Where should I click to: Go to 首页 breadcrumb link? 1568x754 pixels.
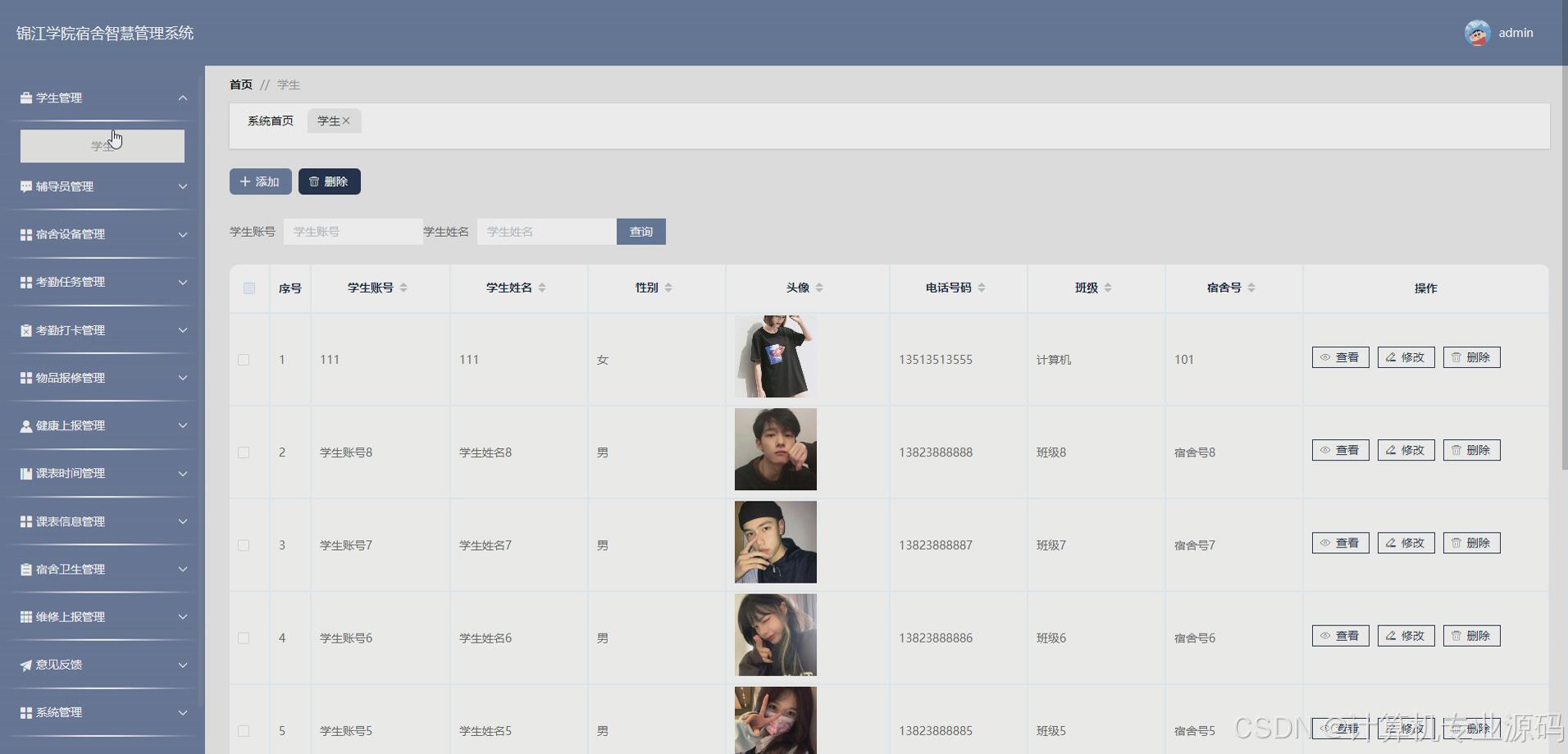click(241, 84)
